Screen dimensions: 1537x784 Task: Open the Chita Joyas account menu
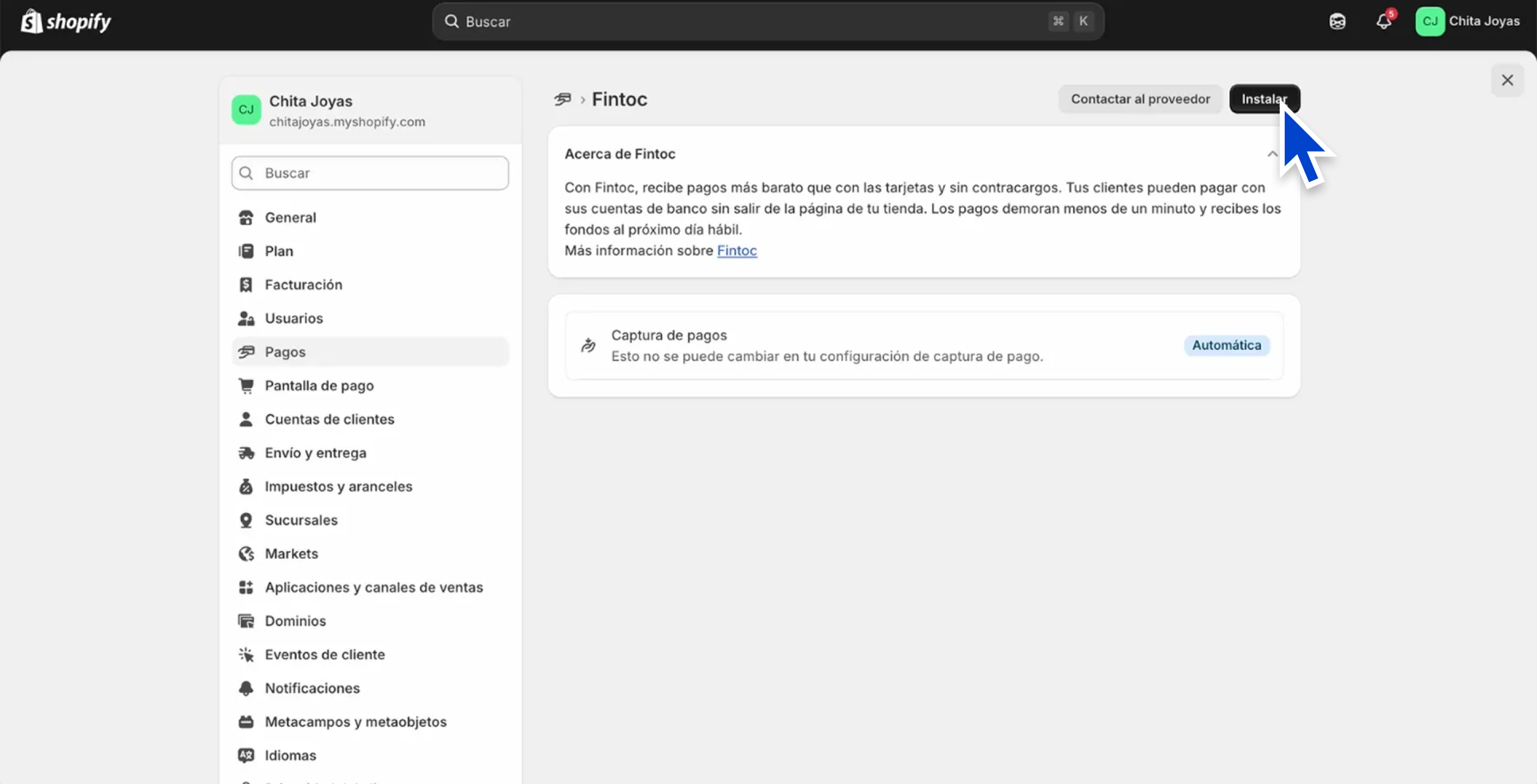pyautogui.click(x=1468, y=21)
